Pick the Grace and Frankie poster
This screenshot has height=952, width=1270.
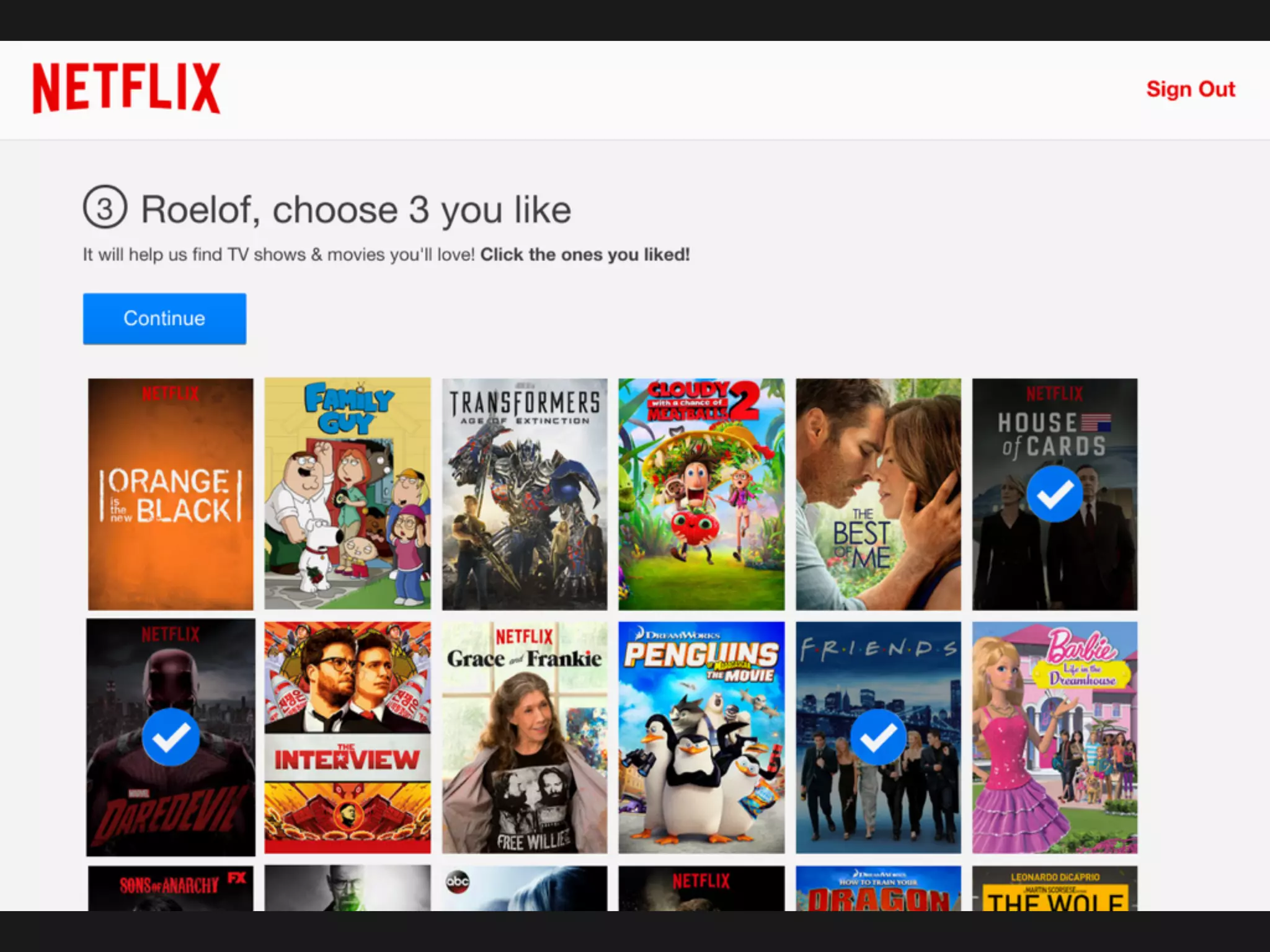point(525,738)
